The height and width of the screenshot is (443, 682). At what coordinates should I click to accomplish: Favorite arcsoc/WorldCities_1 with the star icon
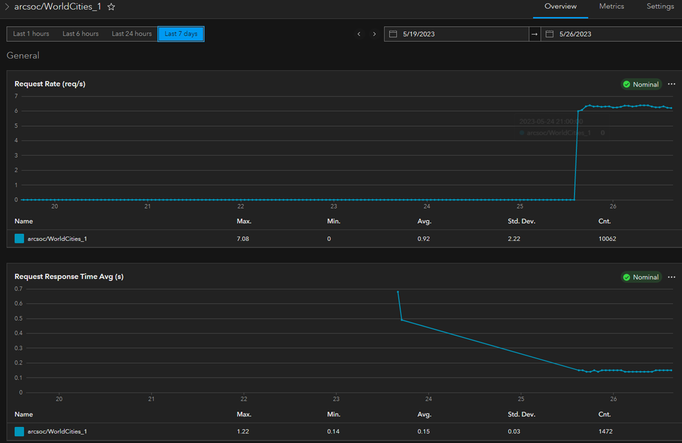point(111,7)
